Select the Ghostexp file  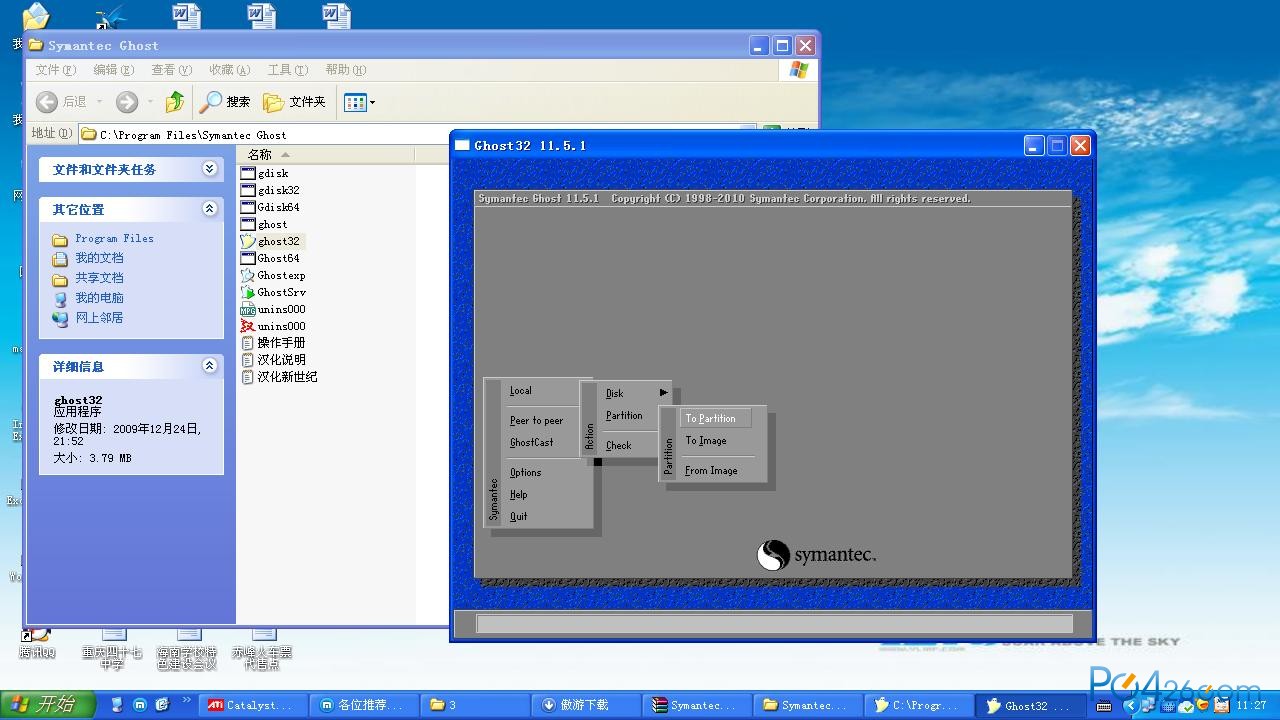[273, 275]
